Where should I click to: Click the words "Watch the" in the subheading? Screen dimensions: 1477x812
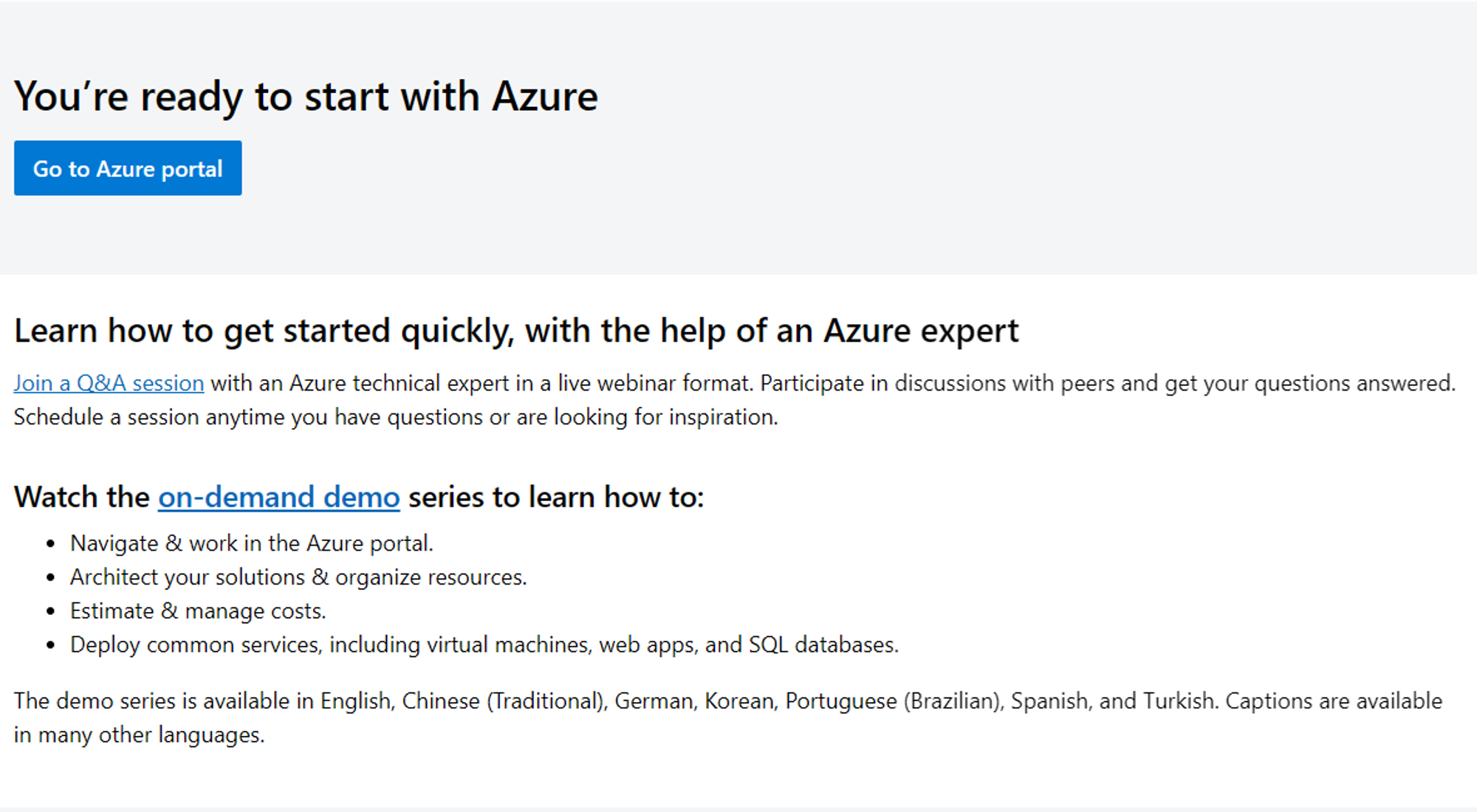coord(82,497)
